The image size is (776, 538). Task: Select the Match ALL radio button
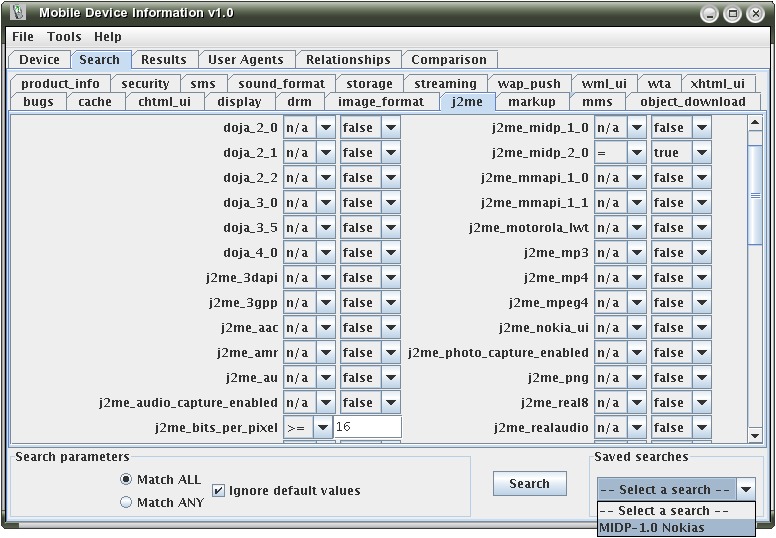126,479
